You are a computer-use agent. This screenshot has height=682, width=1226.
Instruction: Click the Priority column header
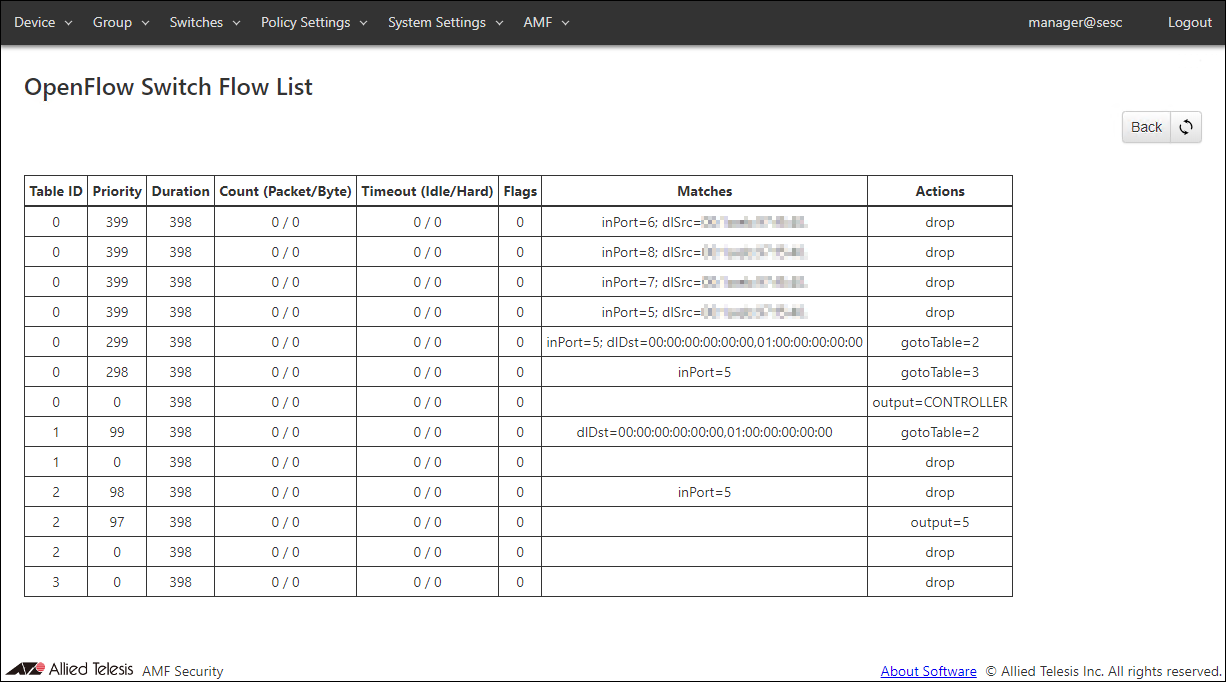click(117, 191)
